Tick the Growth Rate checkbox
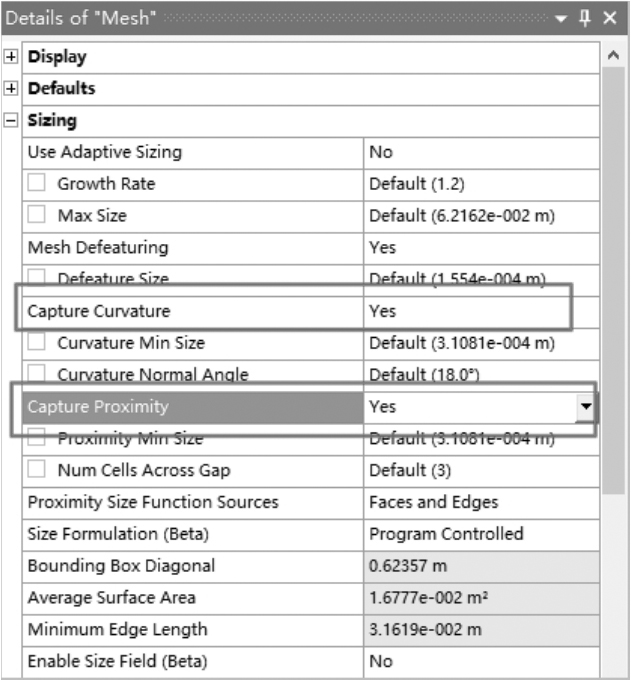631x681 pixels. point(37,184)
